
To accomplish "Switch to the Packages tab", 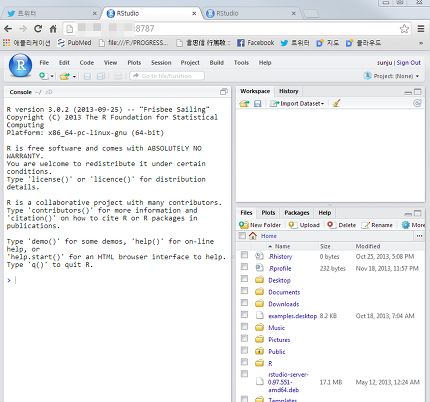I will [x=297, y=213].
